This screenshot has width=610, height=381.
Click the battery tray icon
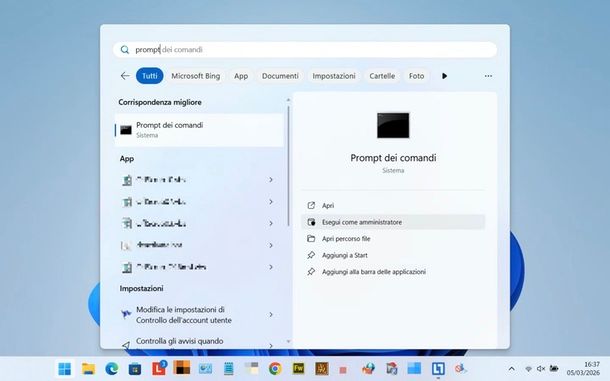(x=554, y=369)
